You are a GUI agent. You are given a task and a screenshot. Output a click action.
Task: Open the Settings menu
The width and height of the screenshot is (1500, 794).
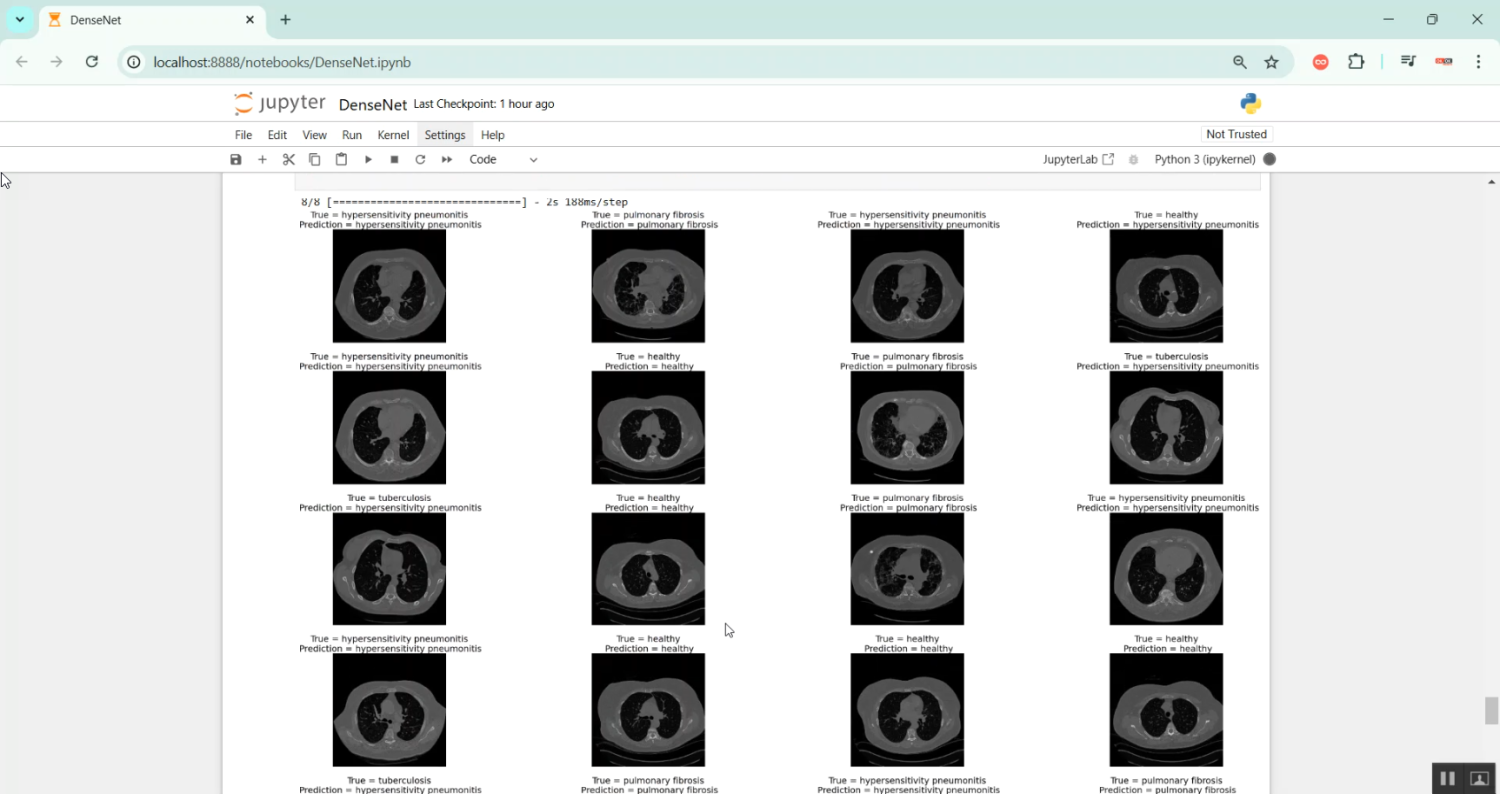(445, 135)
